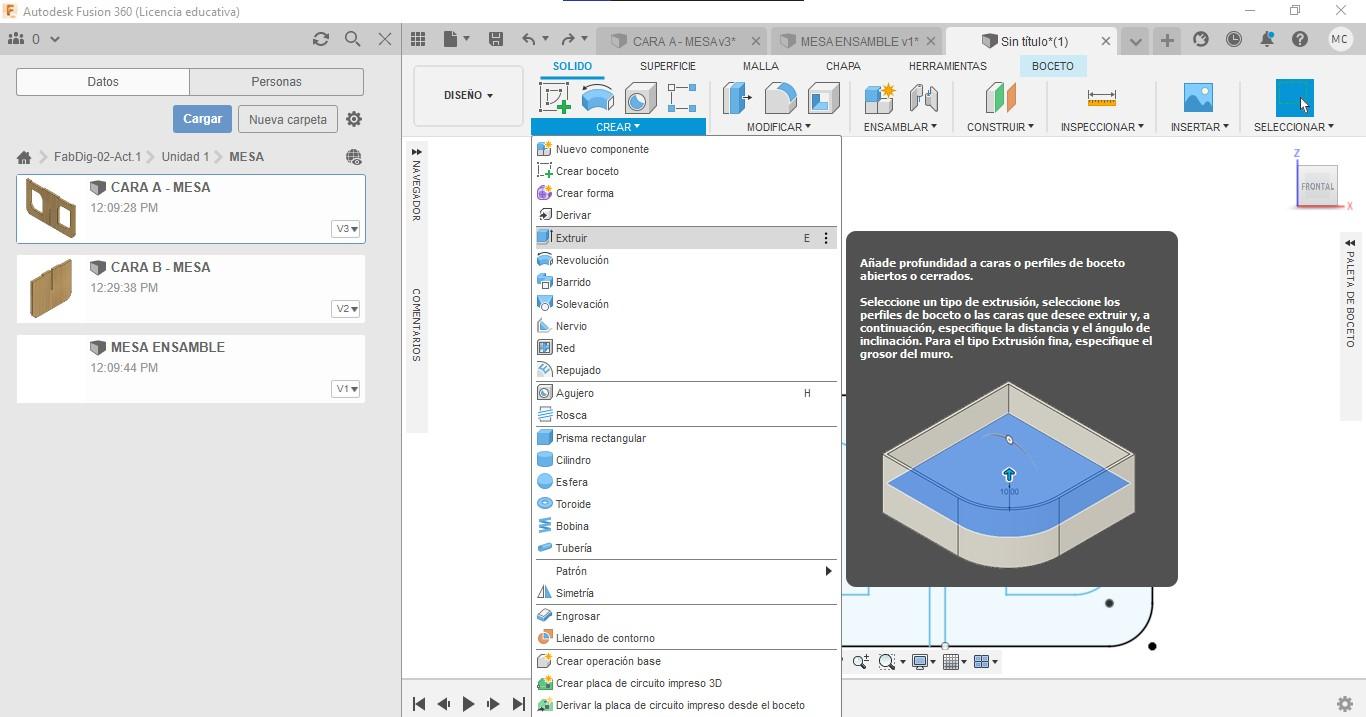Open the Construir dropdown menu

coord(1000,127)
